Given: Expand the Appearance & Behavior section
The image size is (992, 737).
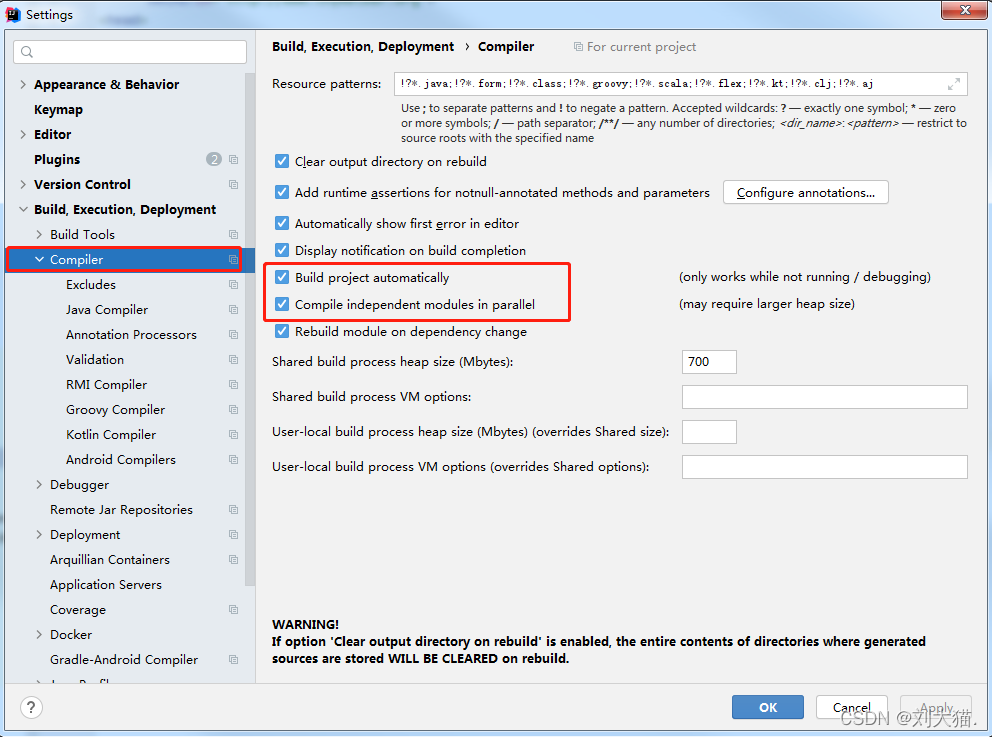Looking at the screenshot, I should [x=23, y=85].
